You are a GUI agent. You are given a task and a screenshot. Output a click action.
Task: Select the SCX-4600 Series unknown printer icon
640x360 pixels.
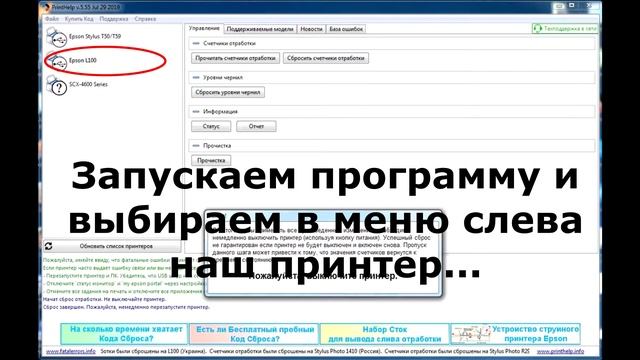pos(57,85)
